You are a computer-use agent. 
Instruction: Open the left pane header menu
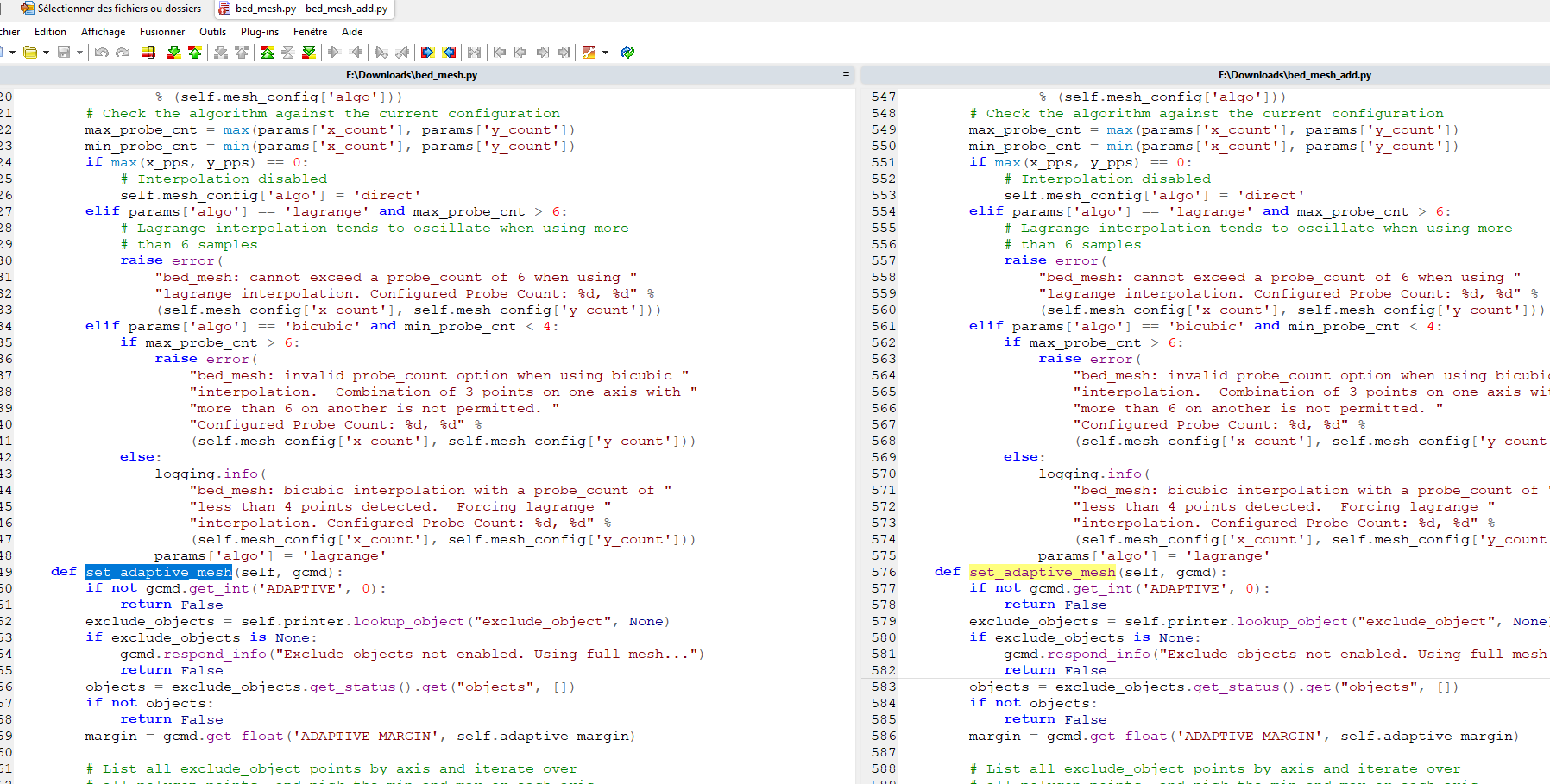tap(846, 75)
